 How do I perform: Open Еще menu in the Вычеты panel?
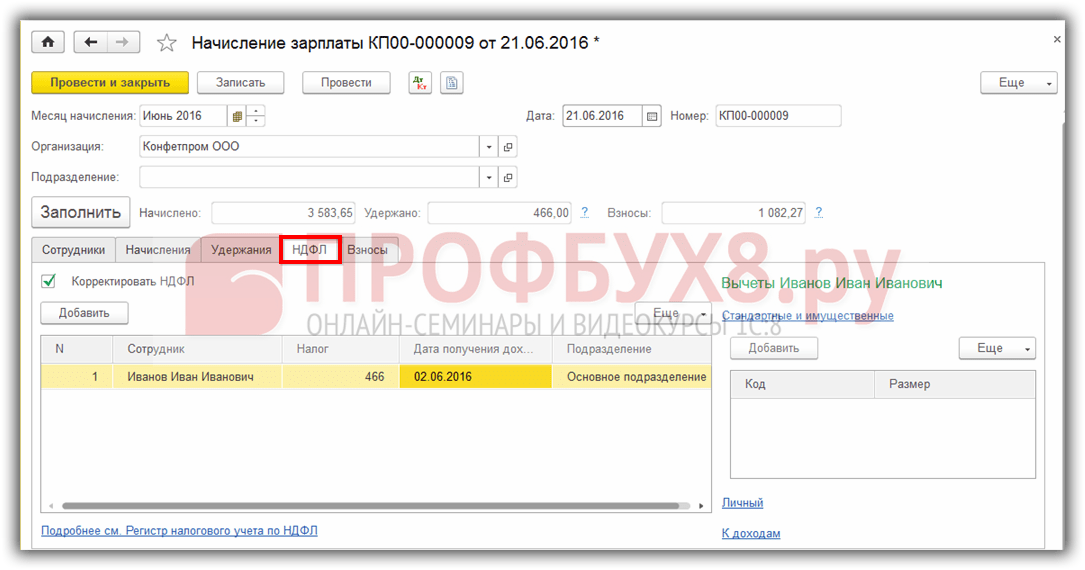click(997, 348)
